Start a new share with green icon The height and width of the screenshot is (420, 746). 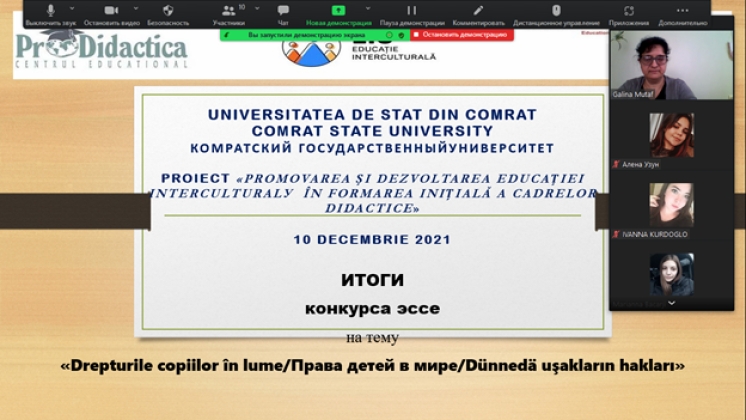click(x=338, y=11)
